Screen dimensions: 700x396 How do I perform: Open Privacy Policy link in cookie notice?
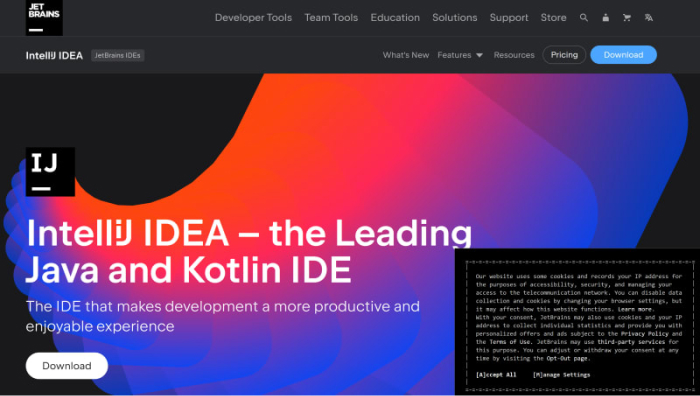click(645, 333)
